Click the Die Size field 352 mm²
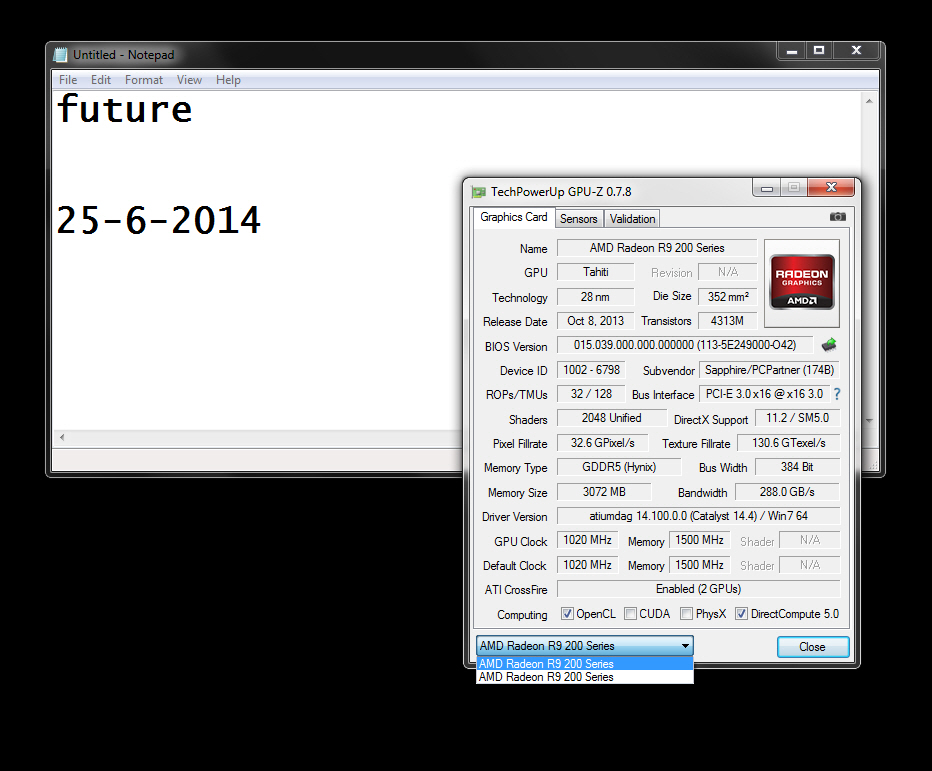The height and width of the screenshot is (771, 932). [x=728, y=297]
